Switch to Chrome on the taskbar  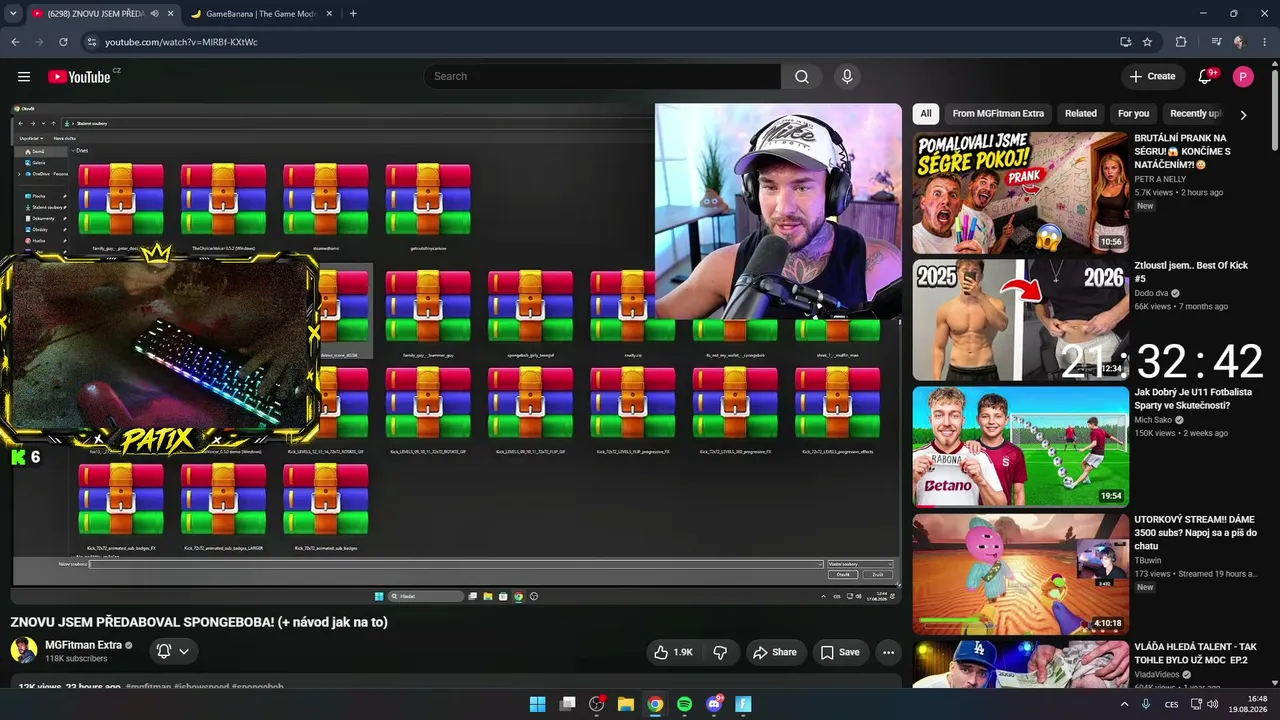655,704
